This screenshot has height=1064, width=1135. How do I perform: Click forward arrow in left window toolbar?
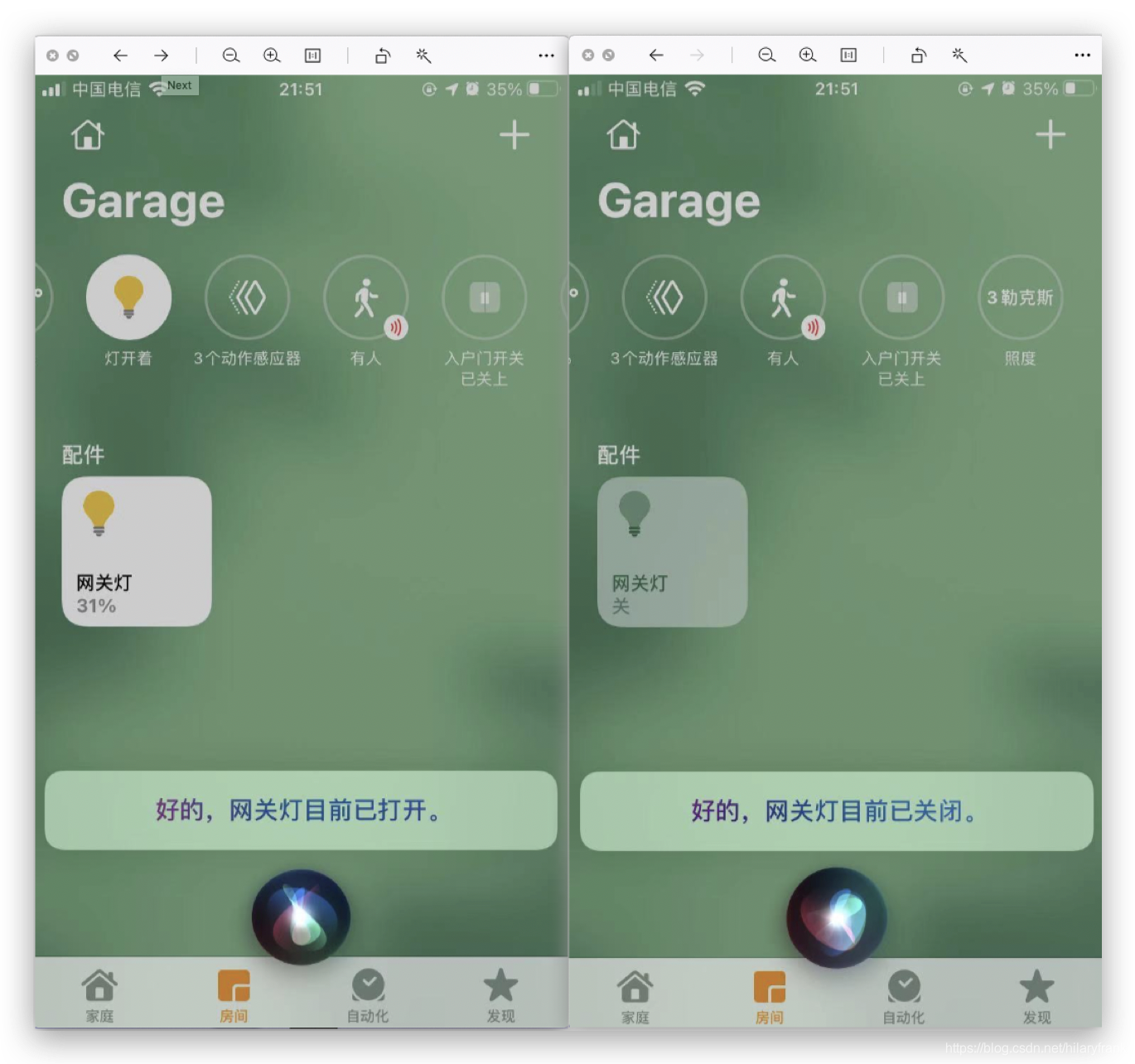[x=161, y=56]
